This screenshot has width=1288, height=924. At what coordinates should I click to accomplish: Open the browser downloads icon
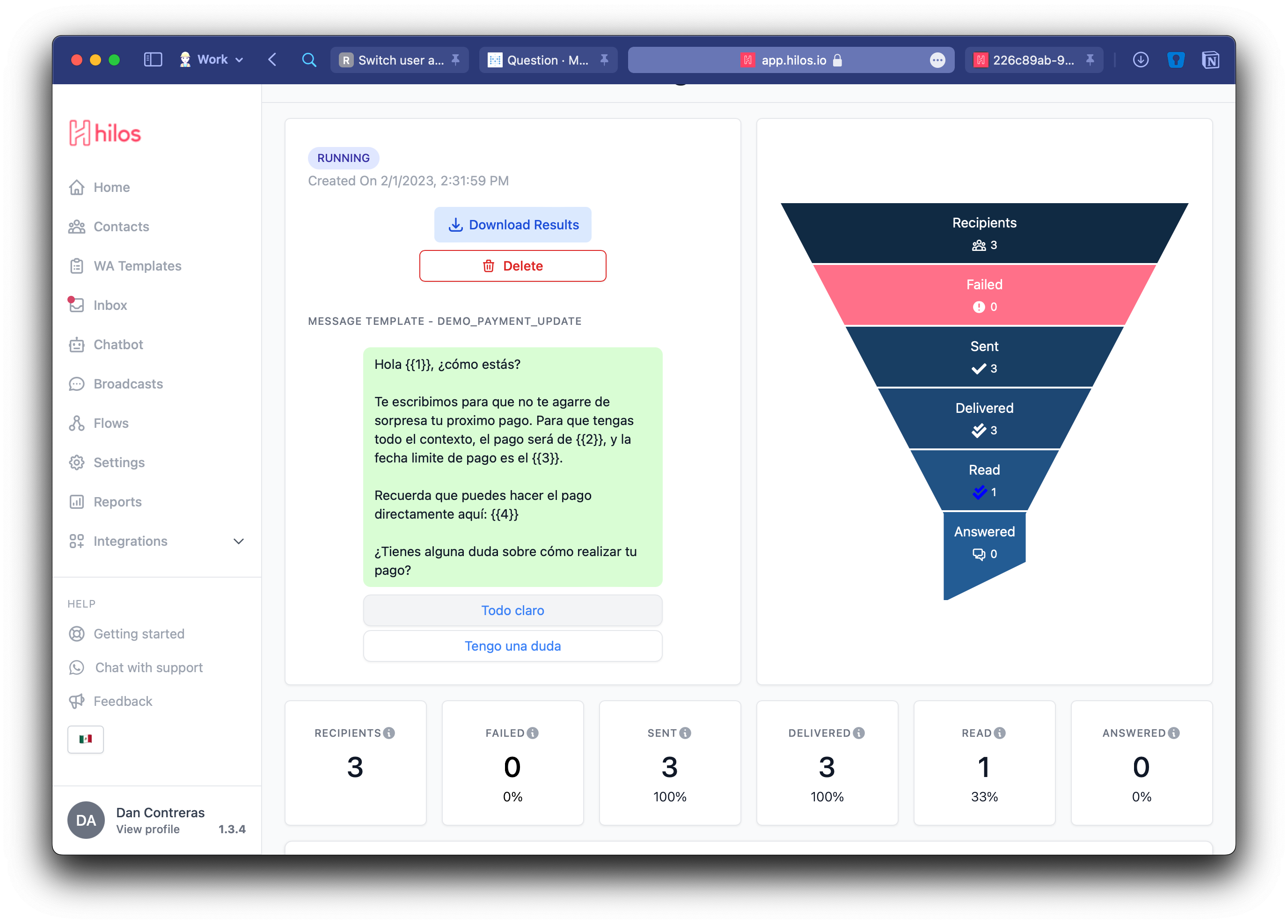click(x=1141, y=59)
